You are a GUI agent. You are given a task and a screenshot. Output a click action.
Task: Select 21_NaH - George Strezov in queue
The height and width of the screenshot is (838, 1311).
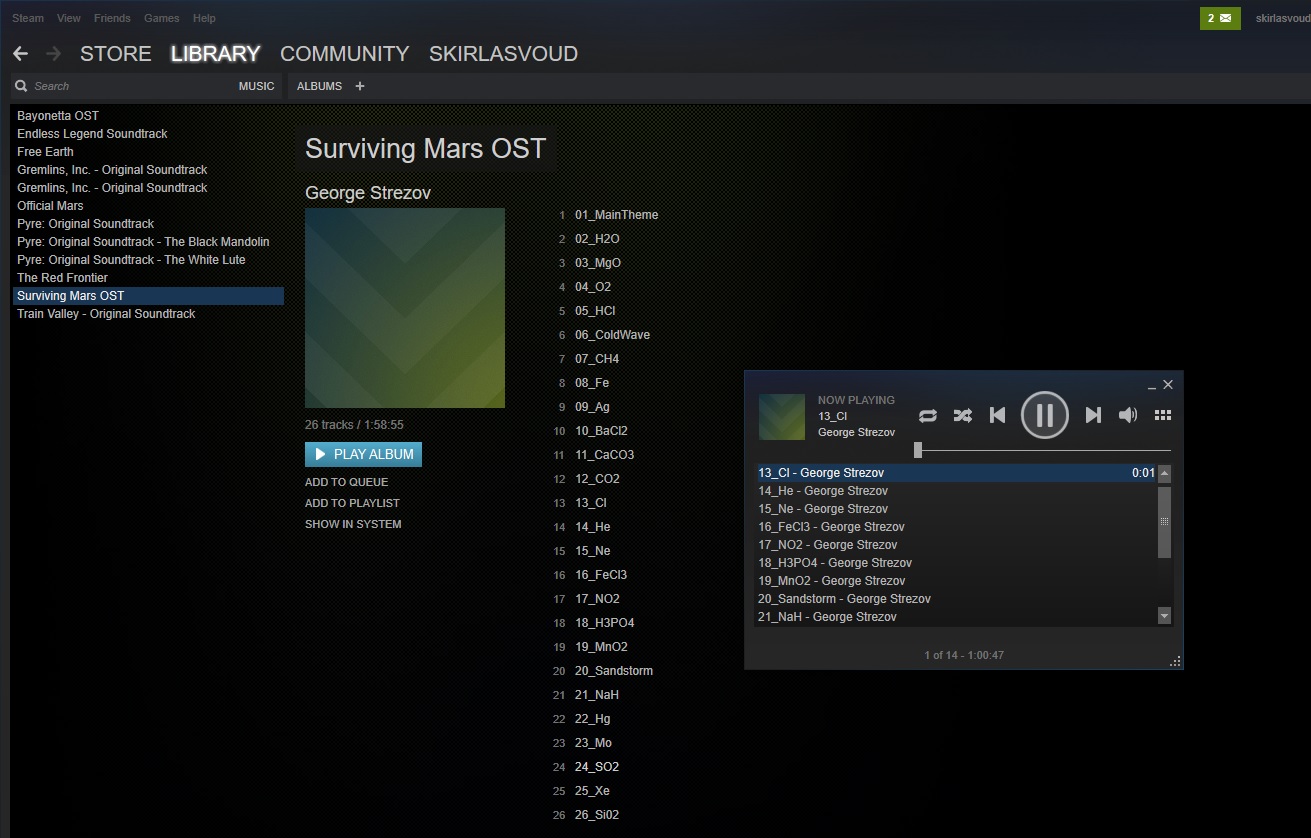click(956, 617)
